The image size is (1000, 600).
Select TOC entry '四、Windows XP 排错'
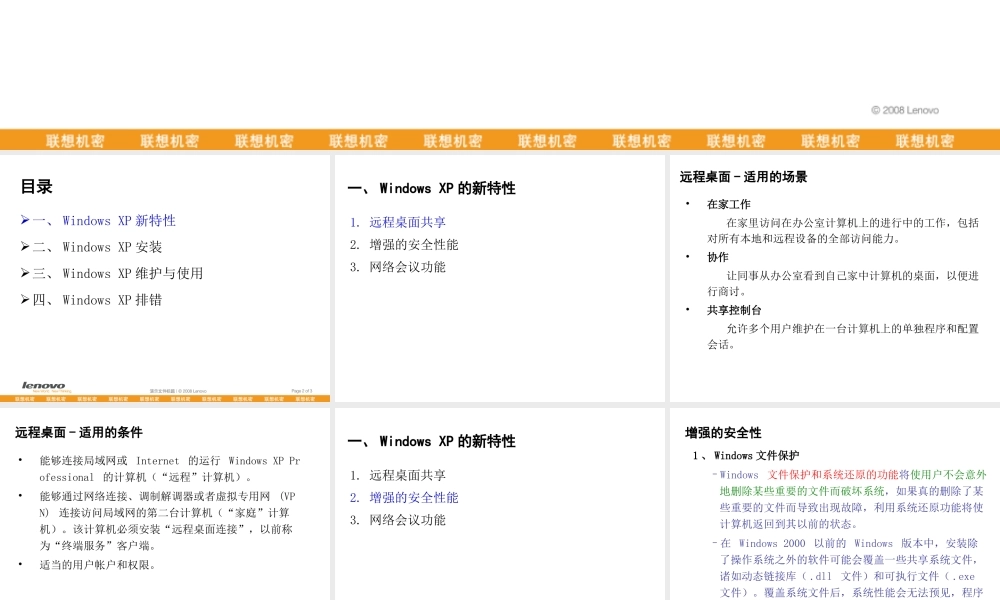(x=91, y=300)
